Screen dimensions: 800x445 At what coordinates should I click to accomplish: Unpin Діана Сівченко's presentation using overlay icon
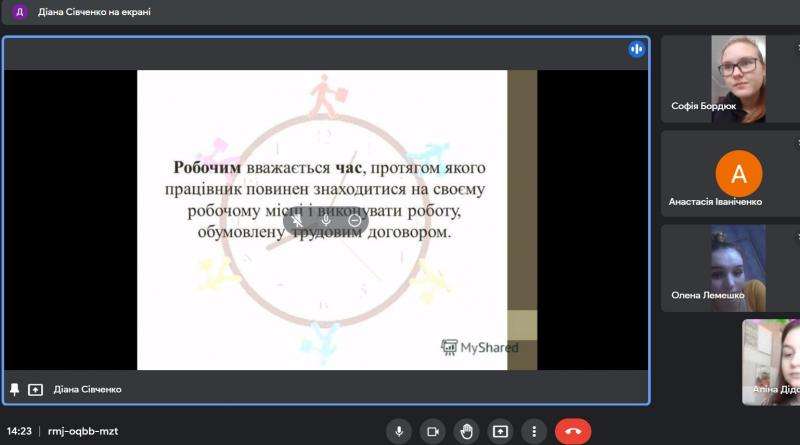pyautogui.click(x=297, y=220)
